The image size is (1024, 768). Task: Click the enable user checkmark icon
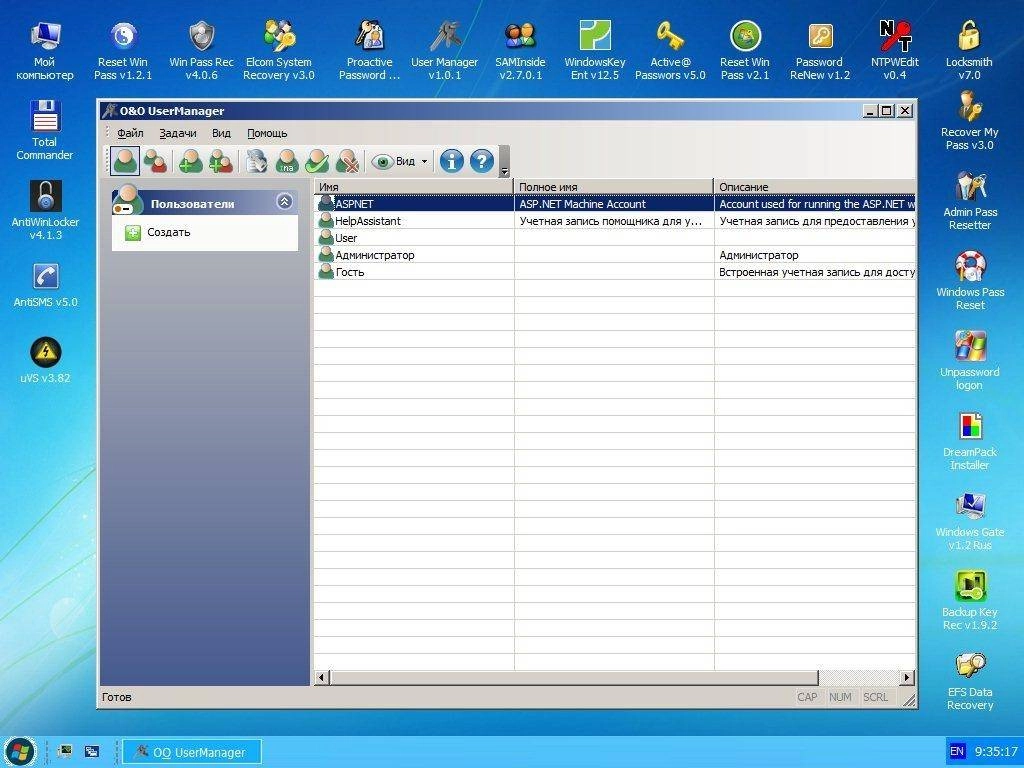(317, 161)
